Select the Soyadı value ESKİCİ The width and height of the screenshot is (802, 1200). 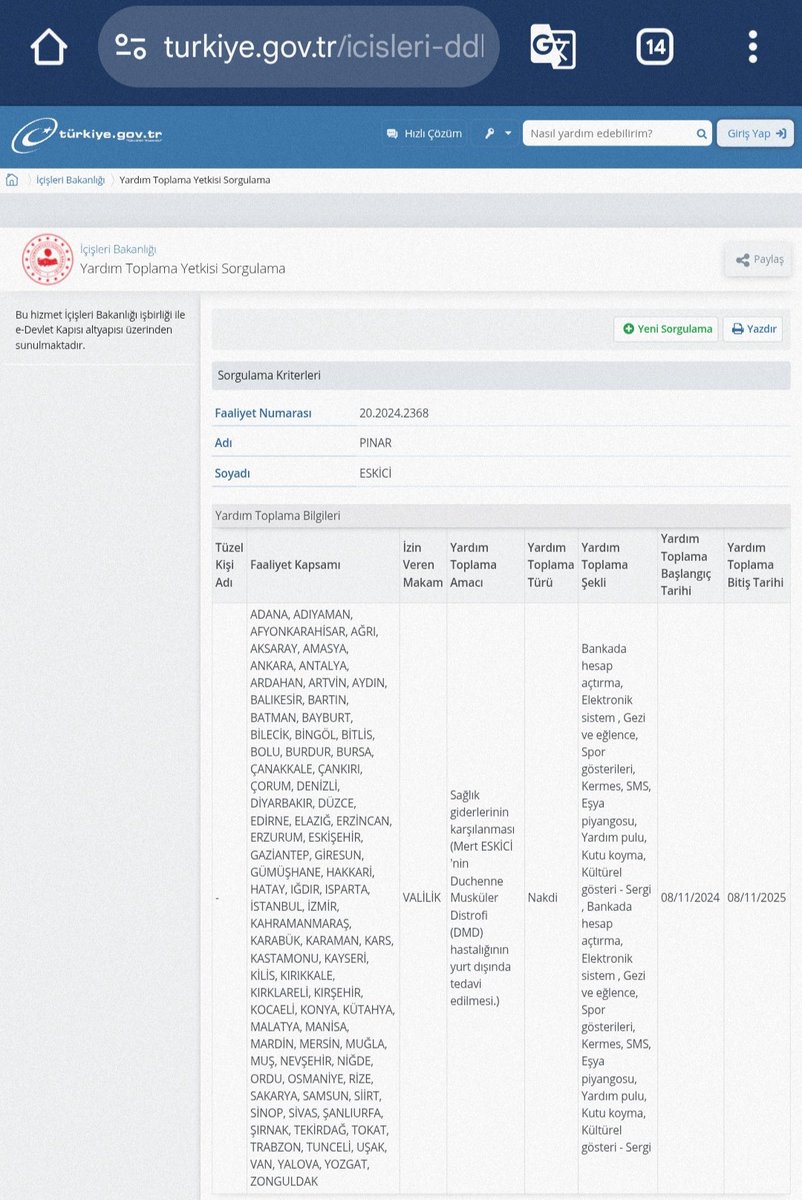tap(375, 473)
